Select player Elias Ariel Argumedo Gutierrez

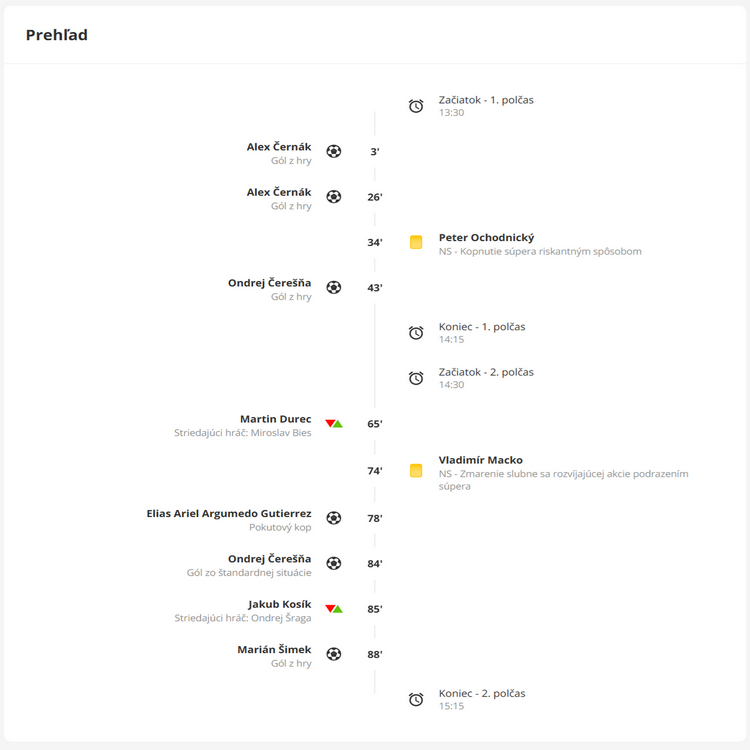[x=230, y=513]
